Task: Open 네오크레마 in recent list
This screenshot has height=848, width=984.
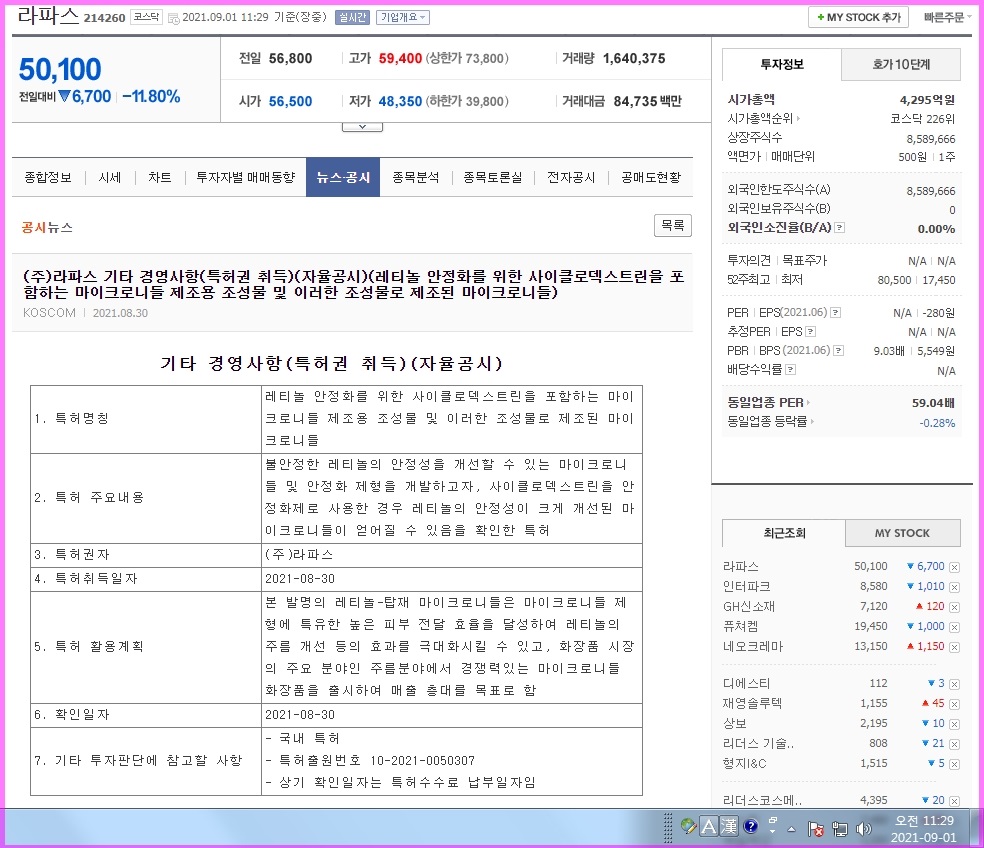Action: click(752, 647)
